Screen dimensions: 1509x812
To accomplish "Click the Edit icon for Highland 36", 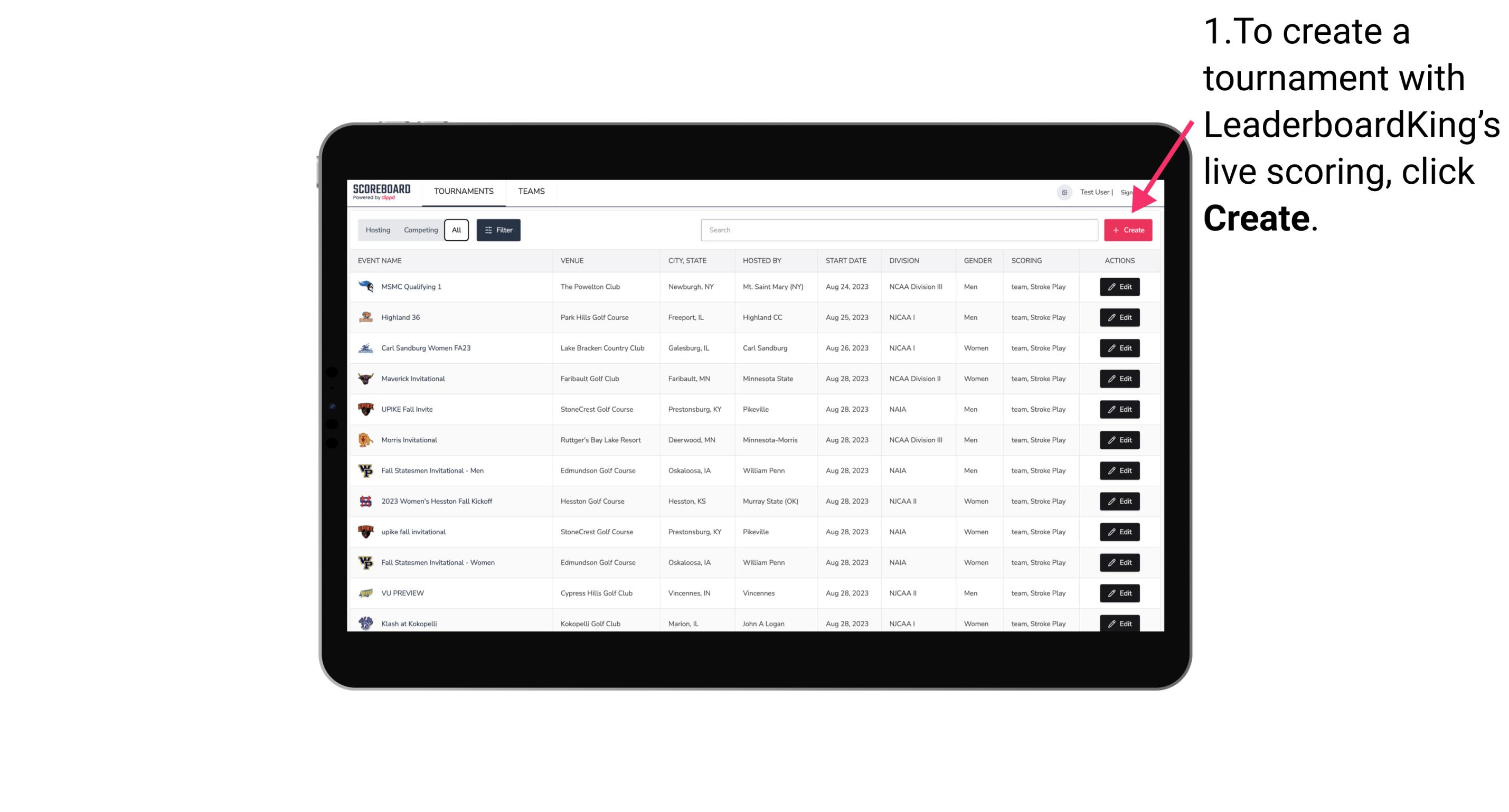I will [1119, 317].
